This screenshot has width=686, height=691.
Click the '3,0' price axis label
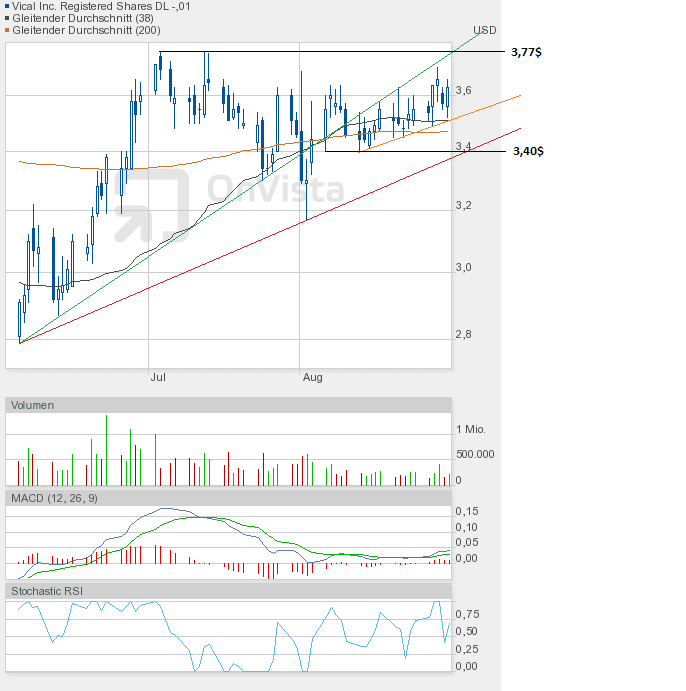point(464,267)
